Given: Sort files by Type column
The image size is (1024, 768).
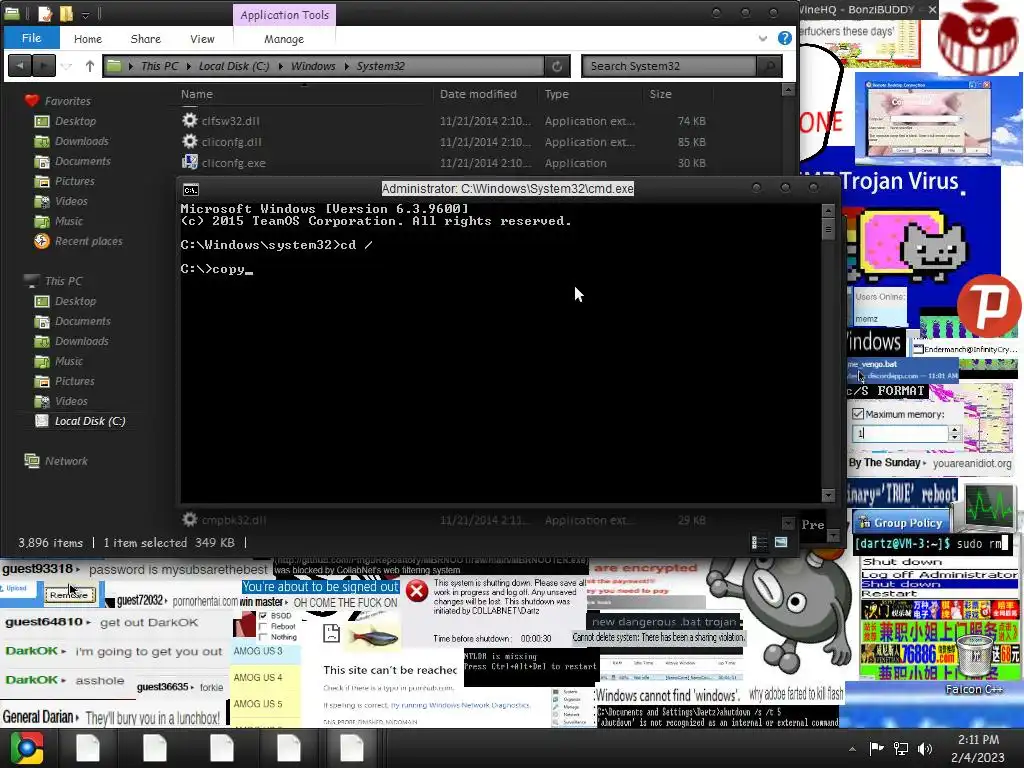Looking at the screenshot, I should click(556, 94).
